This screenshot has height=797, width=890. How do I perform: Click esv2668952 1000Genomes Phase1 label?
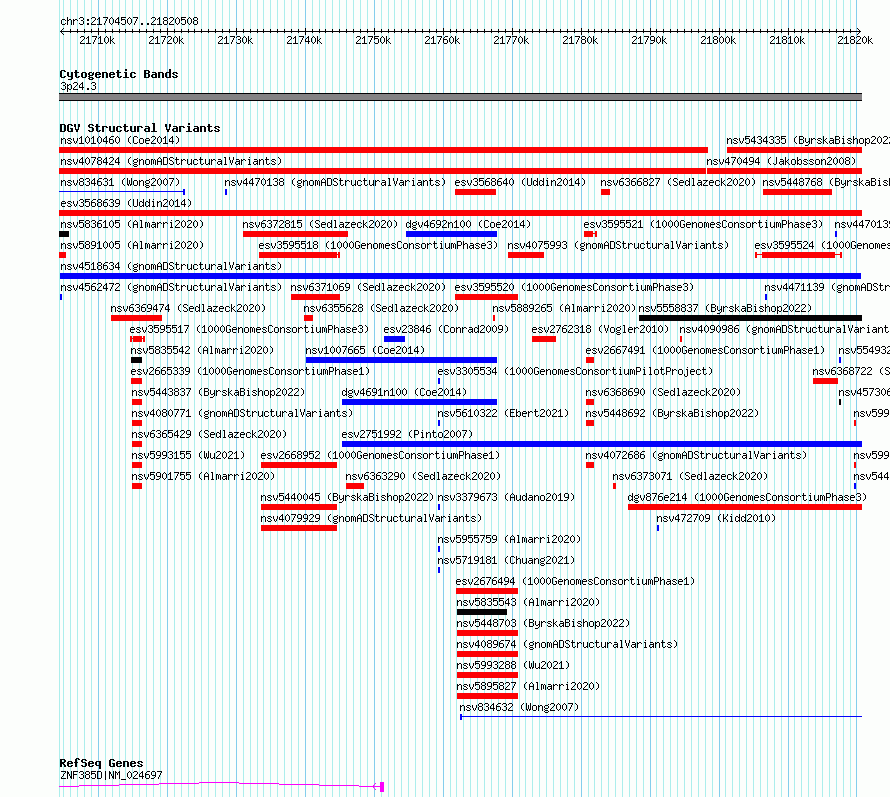pos(380,455)
